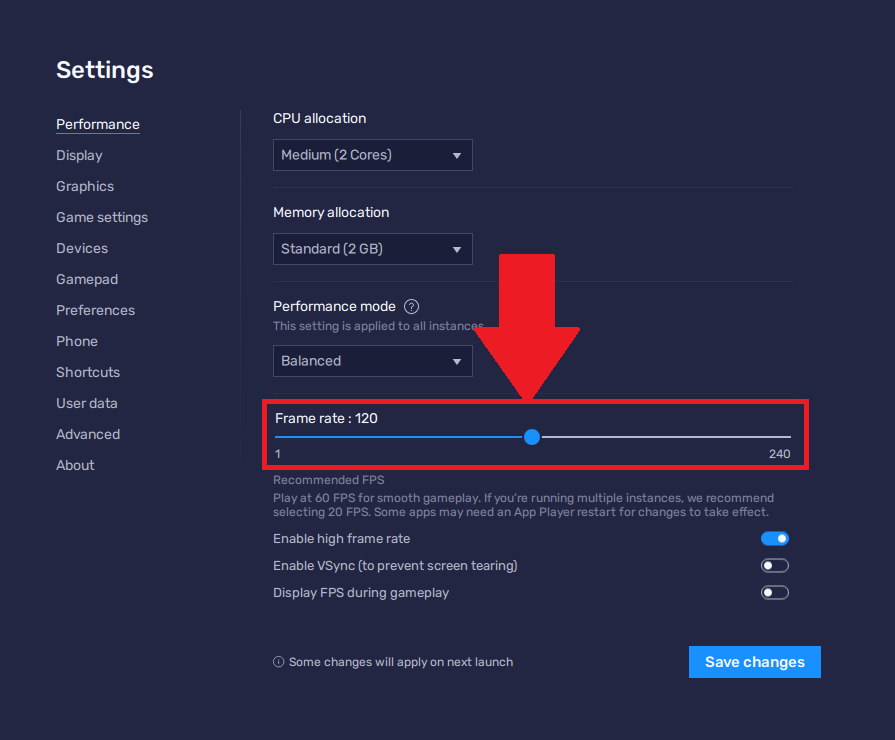Switch to the Display settings tab

point(79,155)
